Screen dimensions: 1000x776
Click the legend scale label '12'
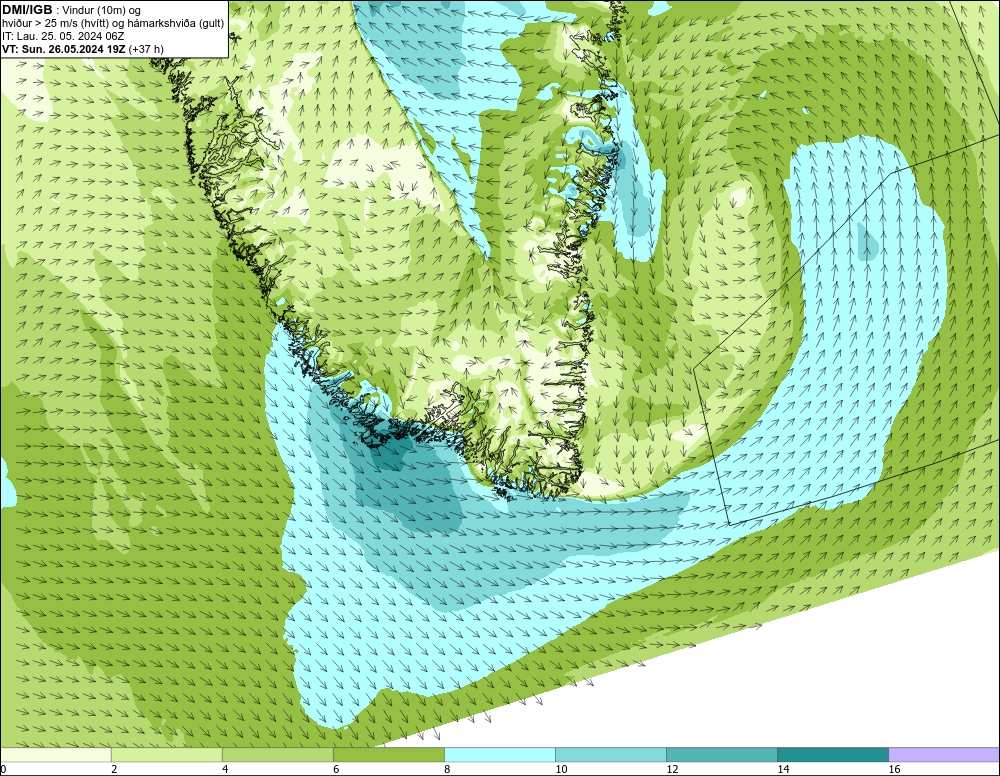pyautogui.click(x=672, y=769)
